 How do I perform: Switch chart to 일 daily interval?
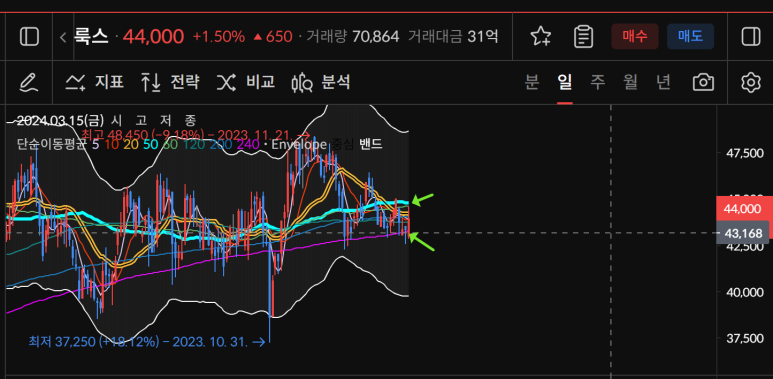click(564, 82)
